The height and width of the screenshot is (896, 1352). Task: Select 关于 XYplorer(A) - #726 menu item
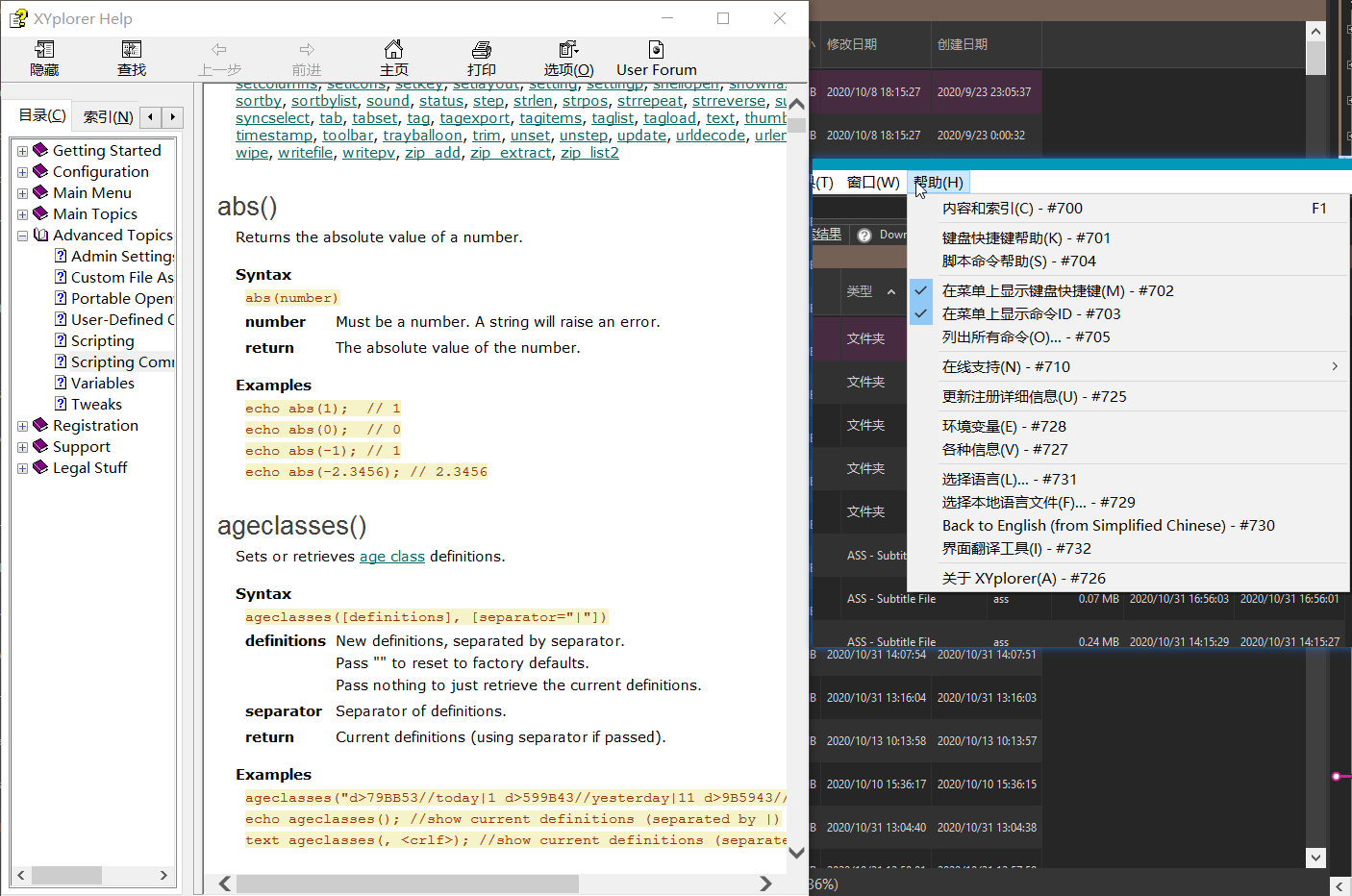coord(1129,578)
